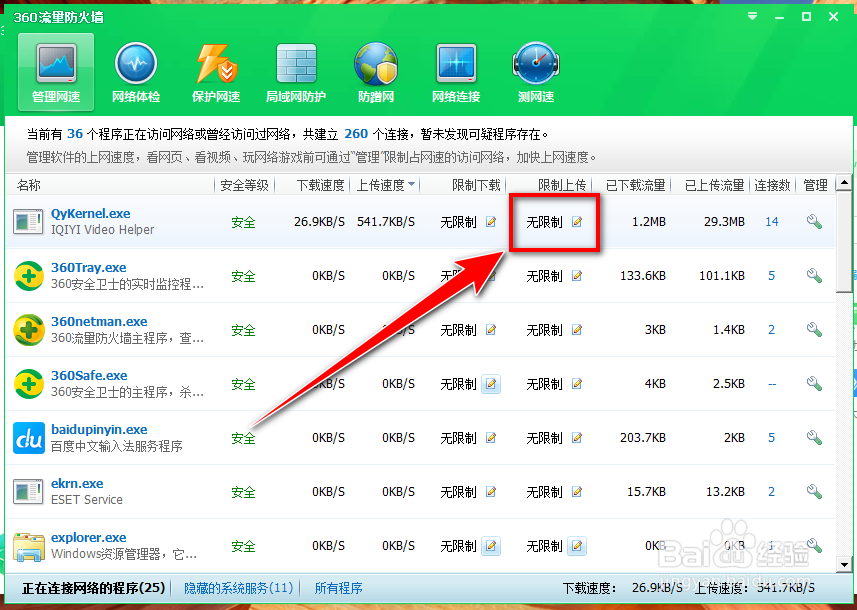This screenshot has width=857, height=610.
Task: Click 29.3MB uploaded traffic value
Action: (724, 222)
